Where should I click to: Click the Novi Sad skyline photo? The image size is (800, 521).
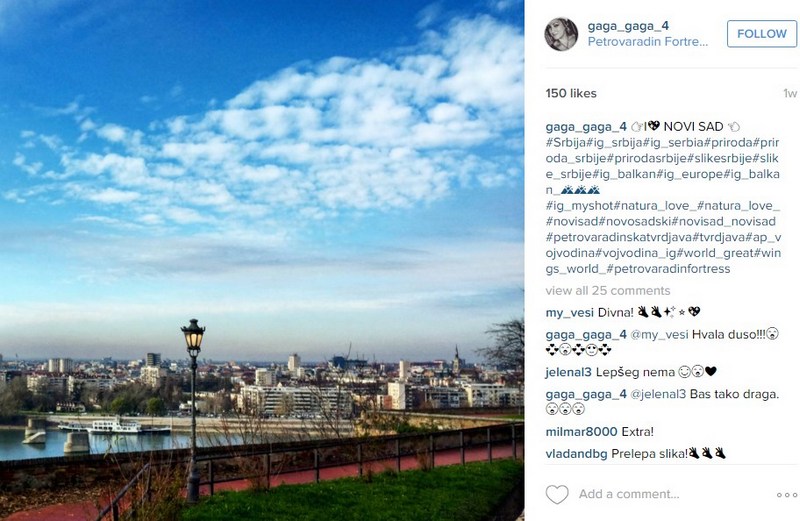(262, 260)
